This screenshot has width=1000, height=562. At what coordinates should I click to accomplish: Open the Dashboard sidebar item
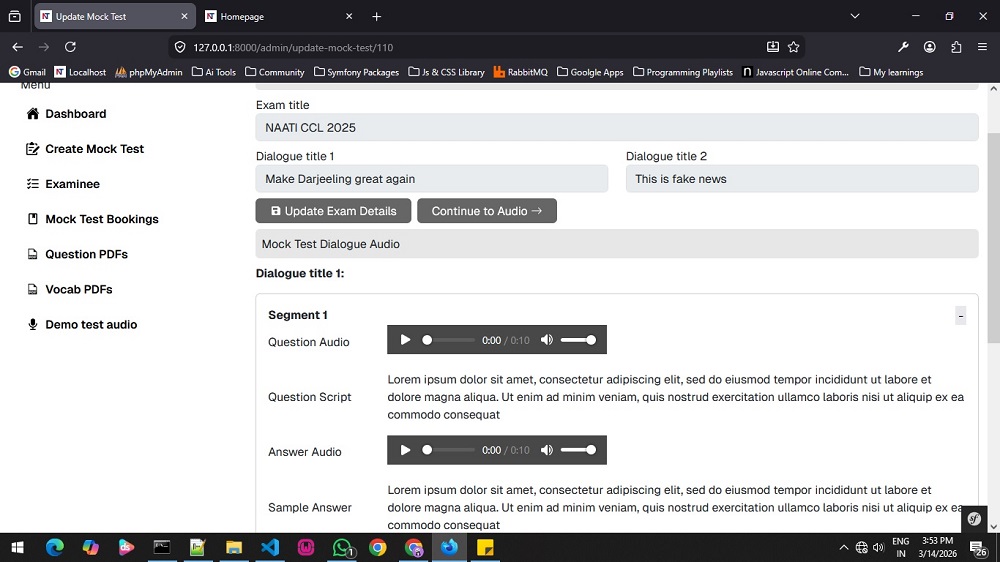[x=75, y=114]
